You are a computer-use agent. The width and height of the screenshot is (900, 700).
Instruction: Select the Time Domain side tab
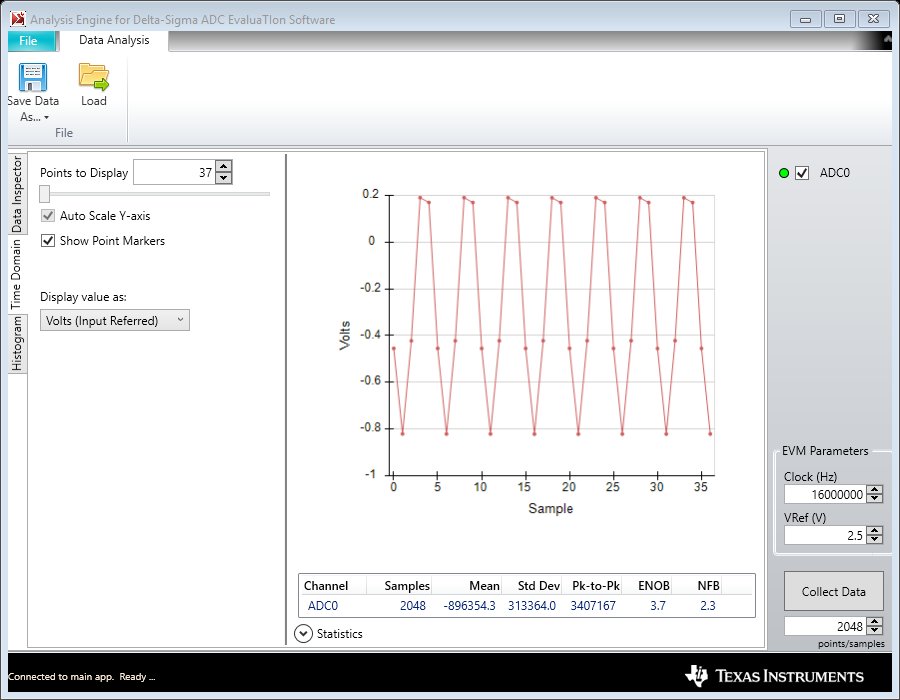(17, 274)
